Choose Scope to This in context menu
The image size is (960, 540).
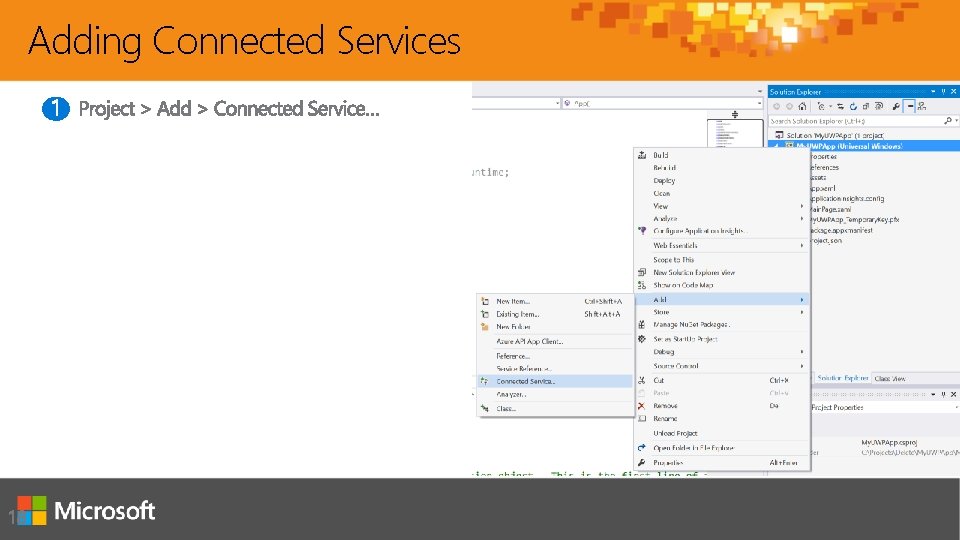click(x=673, y=260)
